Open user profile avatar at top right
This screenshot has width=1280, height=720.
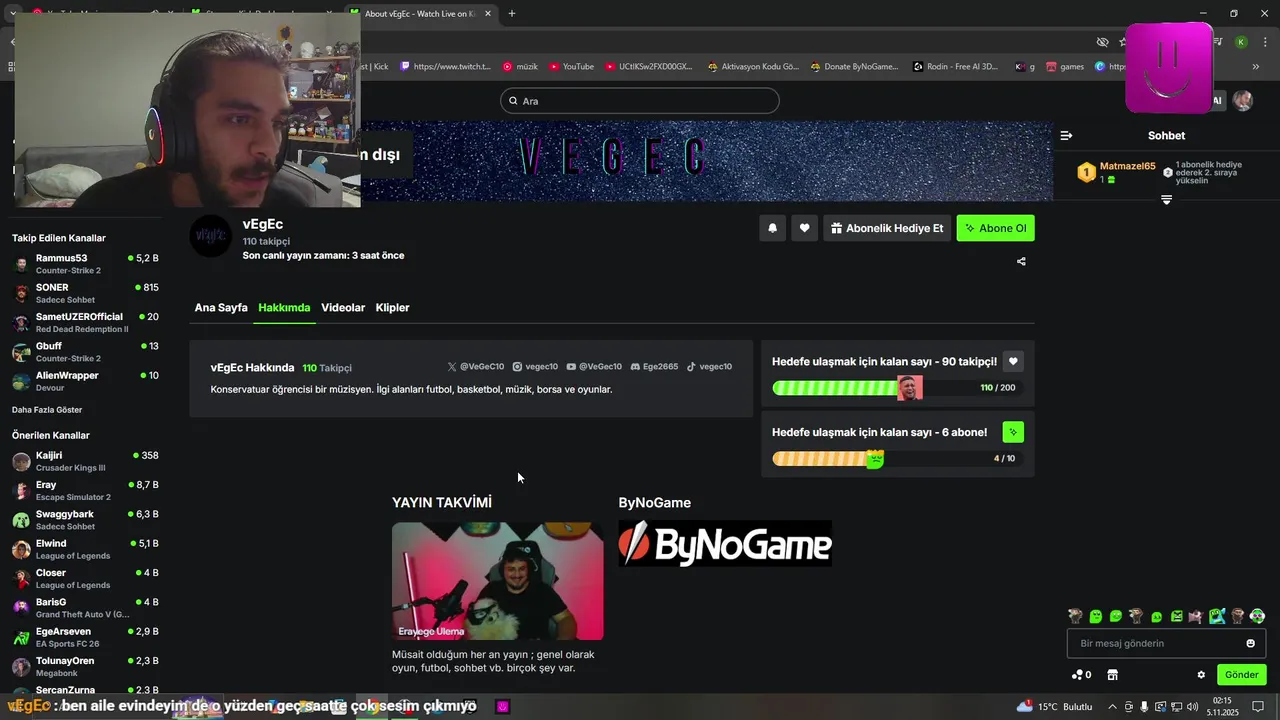pos(1243,100)
